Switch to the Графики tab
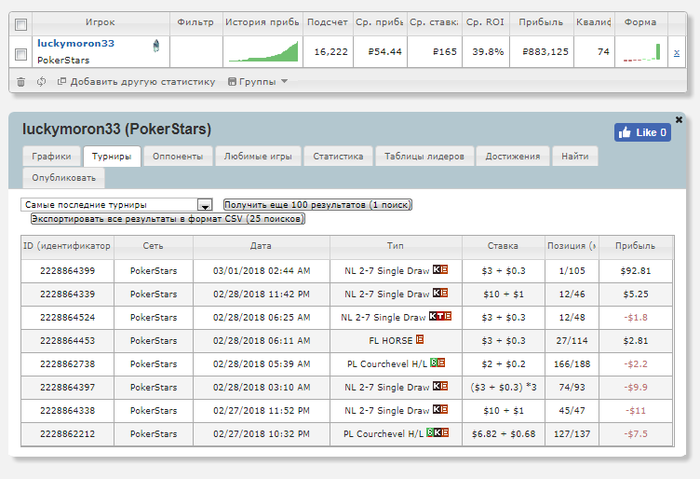 pyautogui.click(x=51, y=156)
